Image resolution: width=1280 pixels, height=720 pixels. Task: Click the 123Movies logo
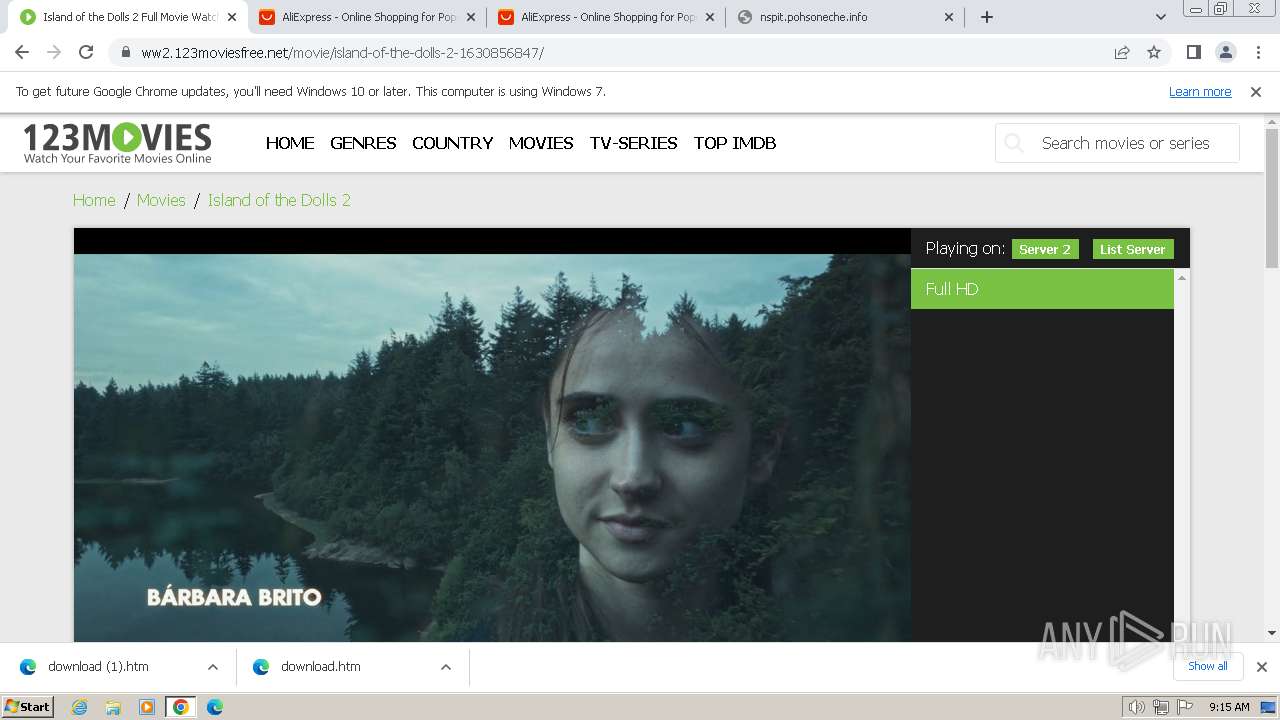pos(117,143)
